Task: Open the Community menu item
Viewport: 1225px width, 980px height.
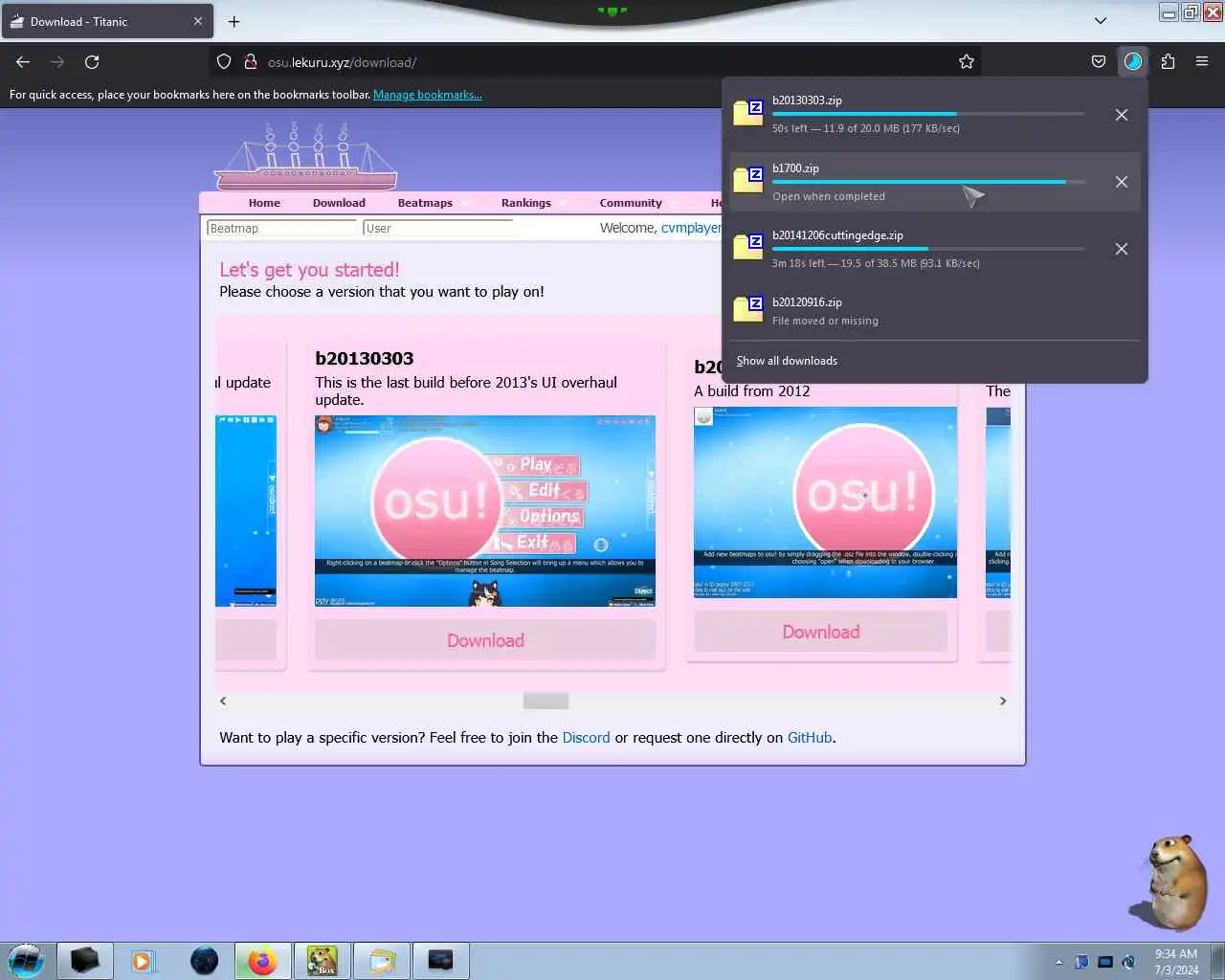Action: [x=631, y=203]
